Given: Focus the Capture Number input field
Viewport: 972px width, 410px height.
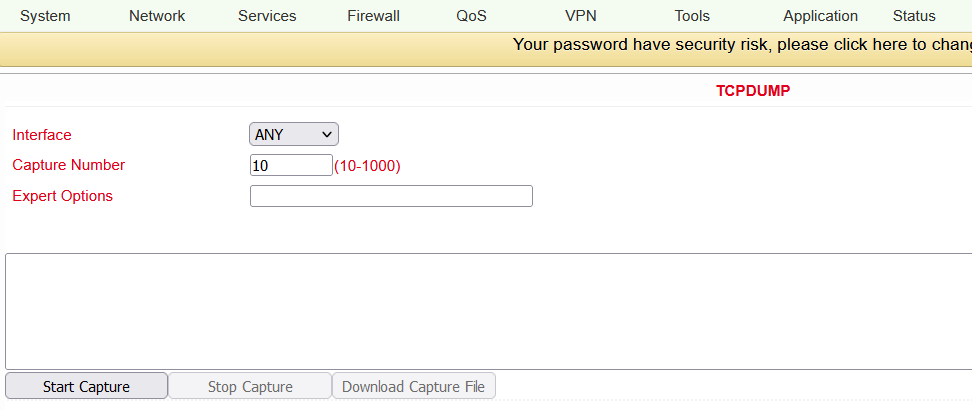Looking at the screenshot, I should [291, 165].
